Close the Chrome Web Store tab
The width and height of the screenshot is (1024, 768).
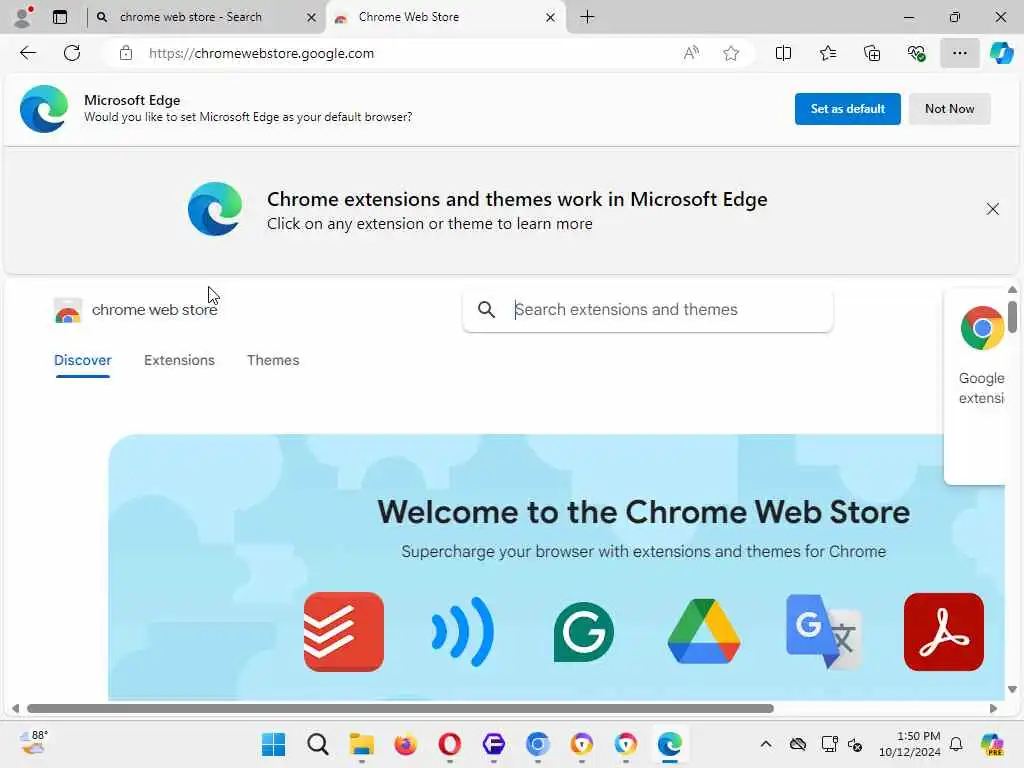[x=550, y=18]
